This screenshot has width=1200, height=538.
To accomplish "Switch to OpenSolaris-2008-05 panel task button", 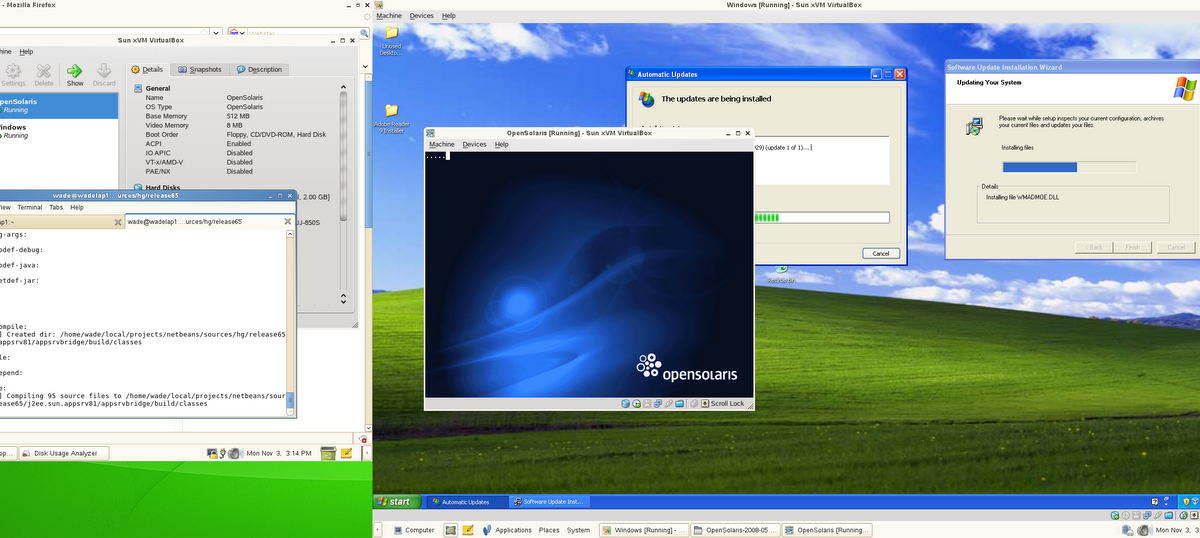I will point(736,530).
